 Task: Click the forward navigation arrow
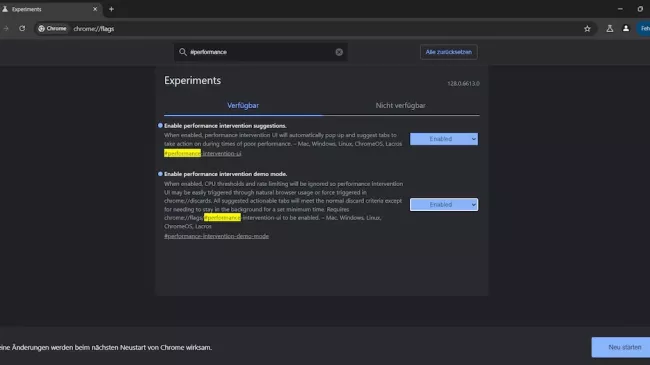click(x=6, y=29)
